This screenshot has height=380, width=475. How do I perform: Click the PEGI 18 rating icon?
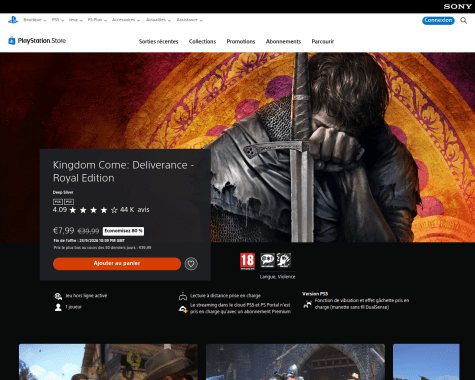[x=247, y=261]
